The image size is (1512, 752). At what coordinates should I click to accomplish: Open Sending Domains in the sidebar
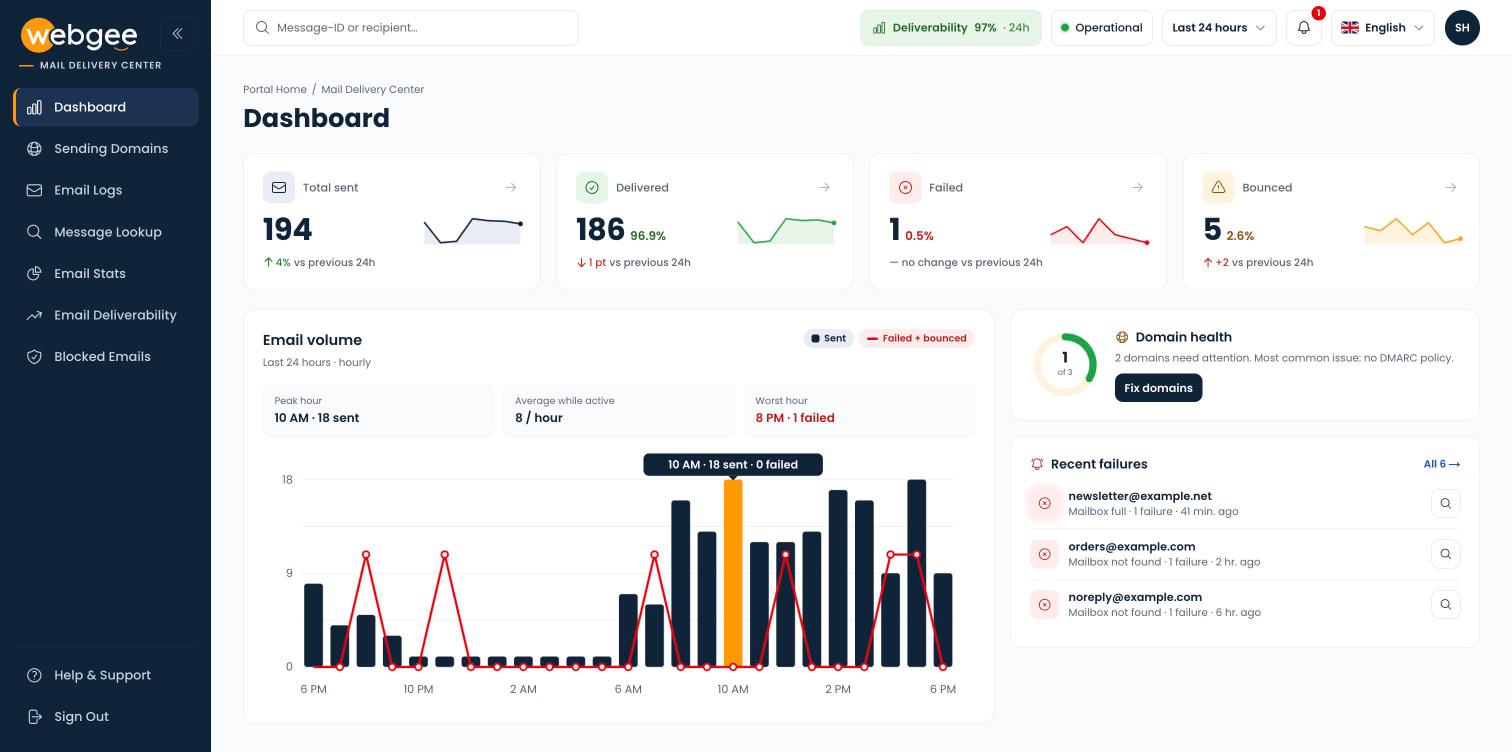[106, 148]
